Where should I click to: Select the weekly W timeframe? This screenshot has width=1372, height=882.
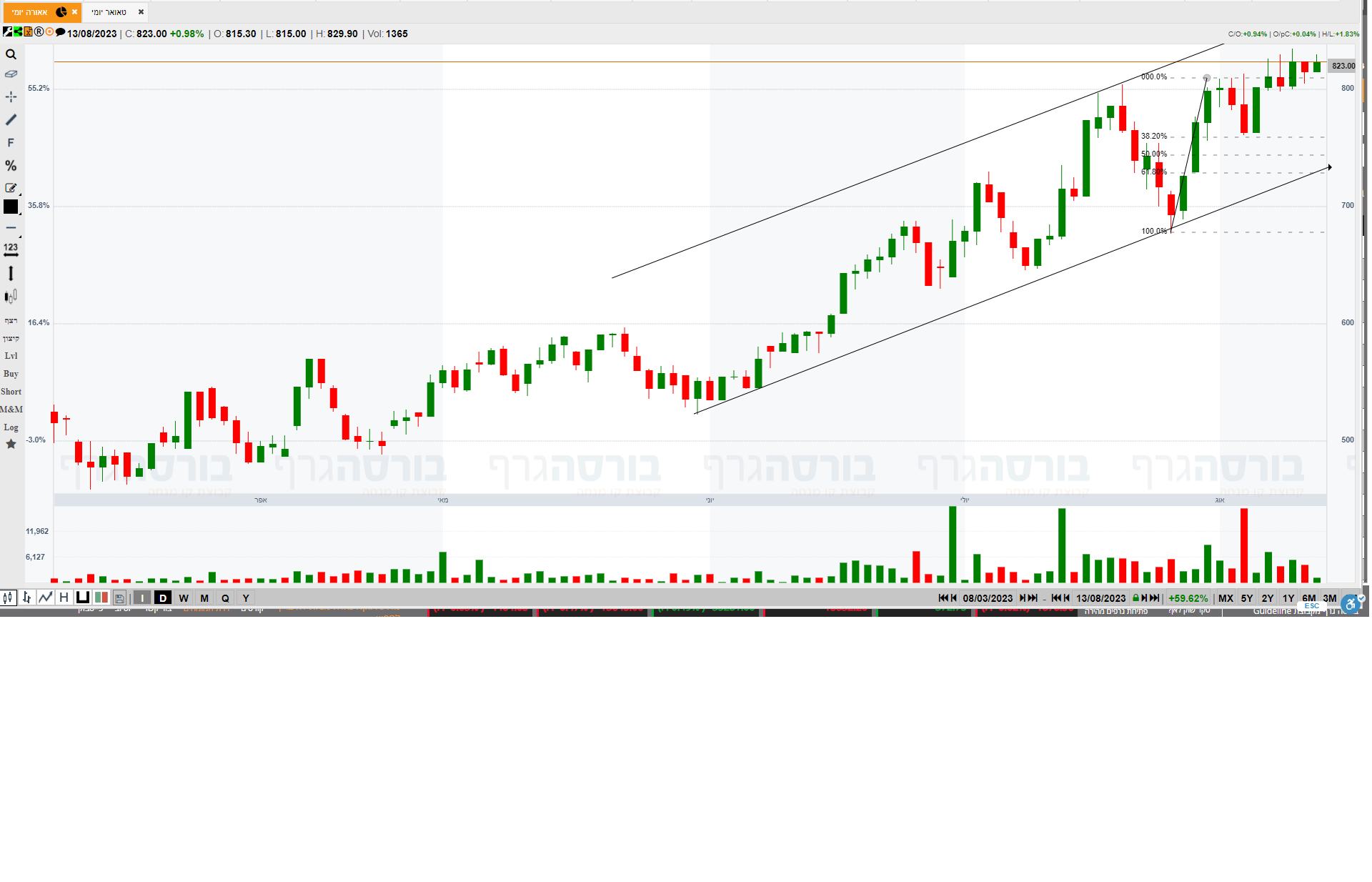coord(184,598)
